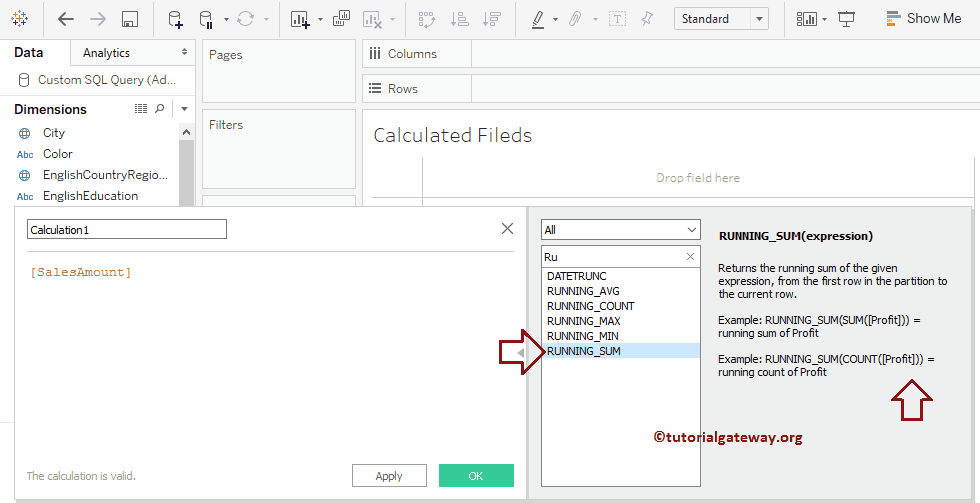
Task: Click the Pages shelf
Action: click(x=279, y=72)
